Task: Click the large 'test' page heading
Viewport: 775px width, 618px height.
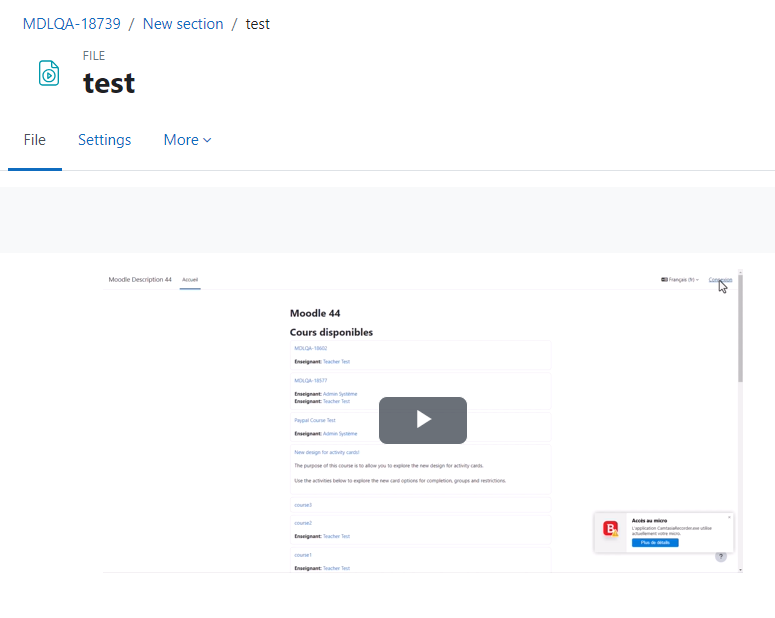Action: point(109,83)
